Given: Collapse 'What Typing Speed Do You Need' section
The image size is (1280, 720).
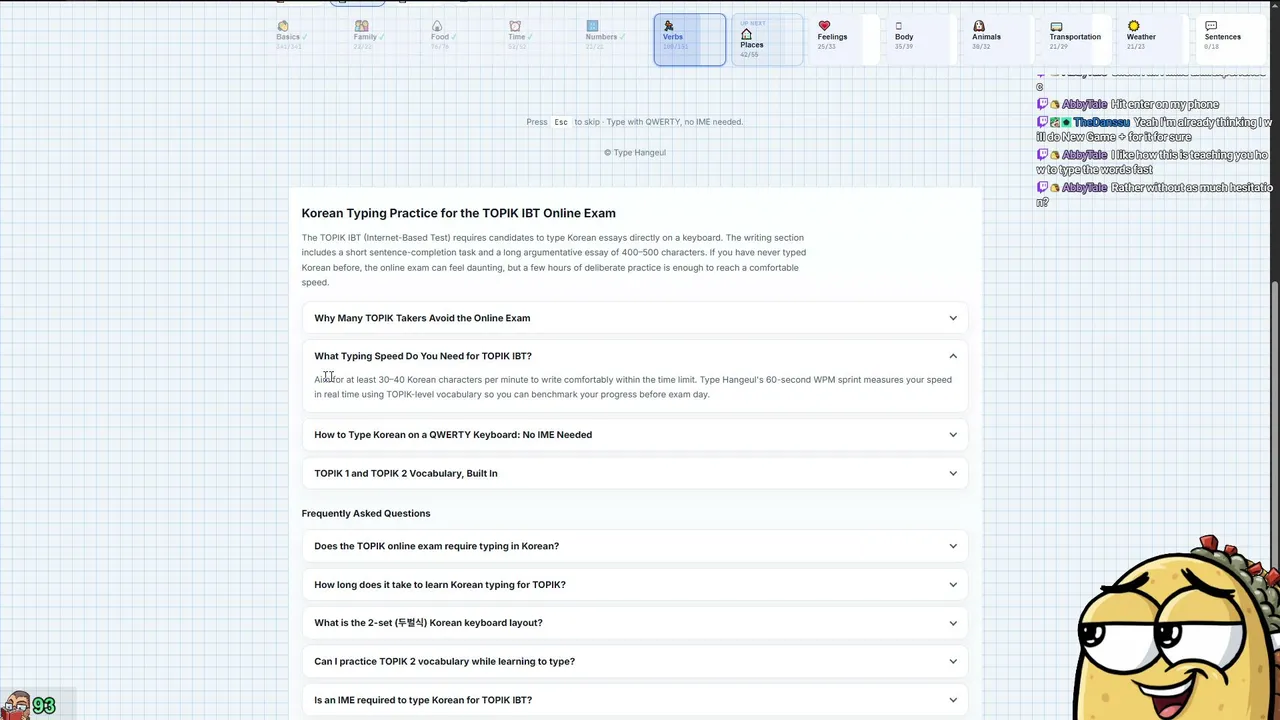Looking at the screenshot, I should 635,356.
